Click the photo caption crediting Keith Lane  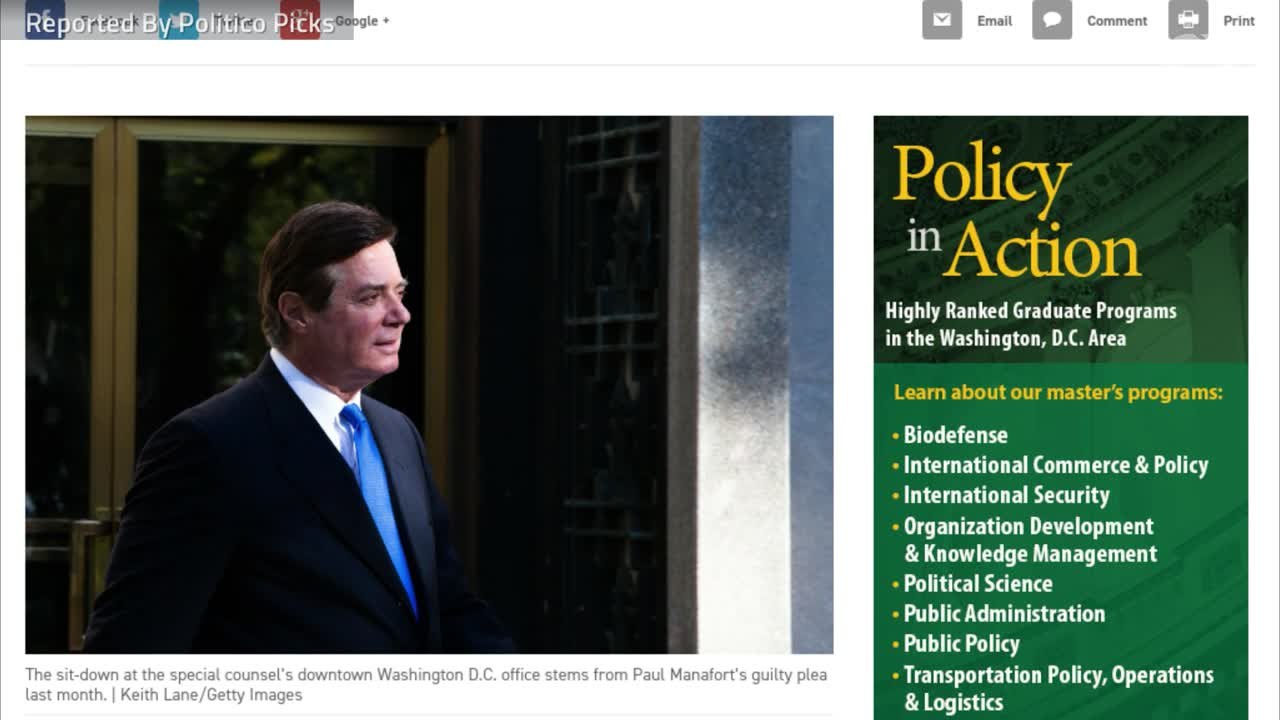(426, 685)
